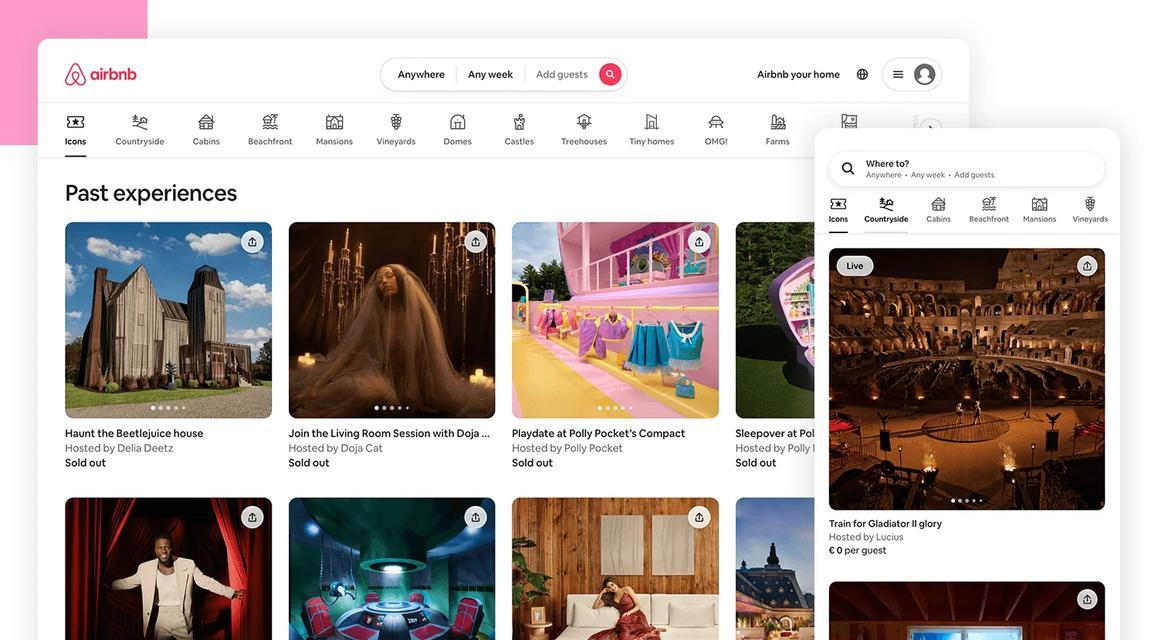Click the Airbnb logo

(100, 75)
